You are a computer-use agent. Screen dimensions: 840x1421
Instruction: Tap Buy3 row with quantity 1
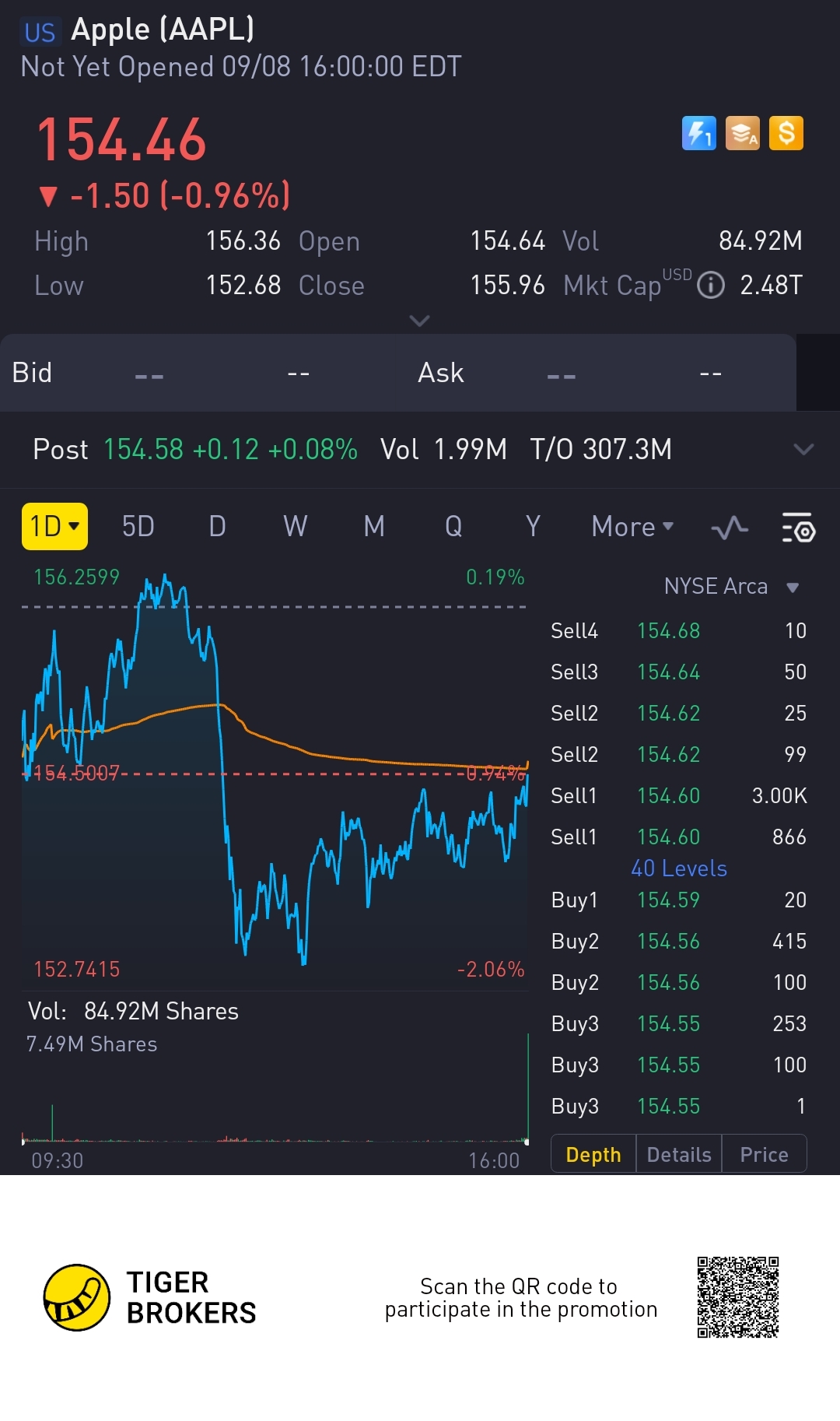tap(678, 1107)
